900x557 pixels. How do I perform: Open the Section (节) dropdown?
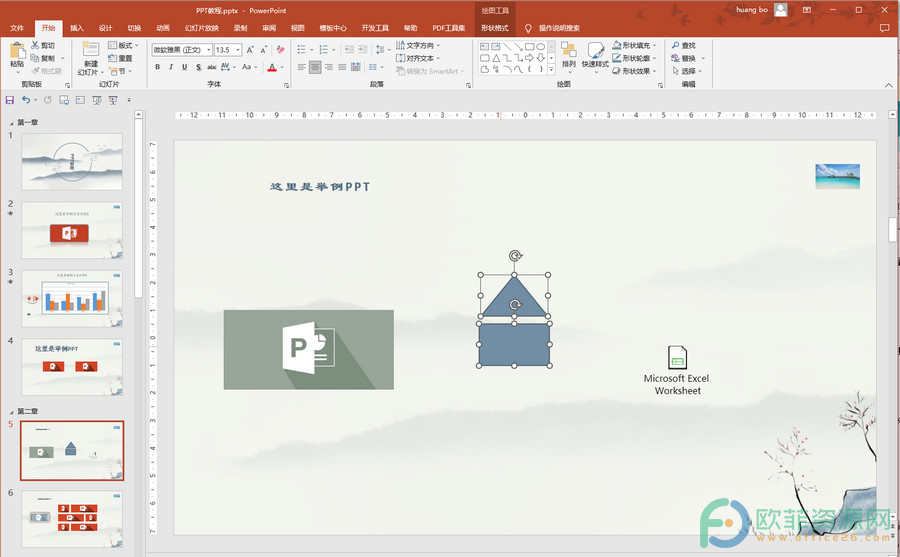121,71
